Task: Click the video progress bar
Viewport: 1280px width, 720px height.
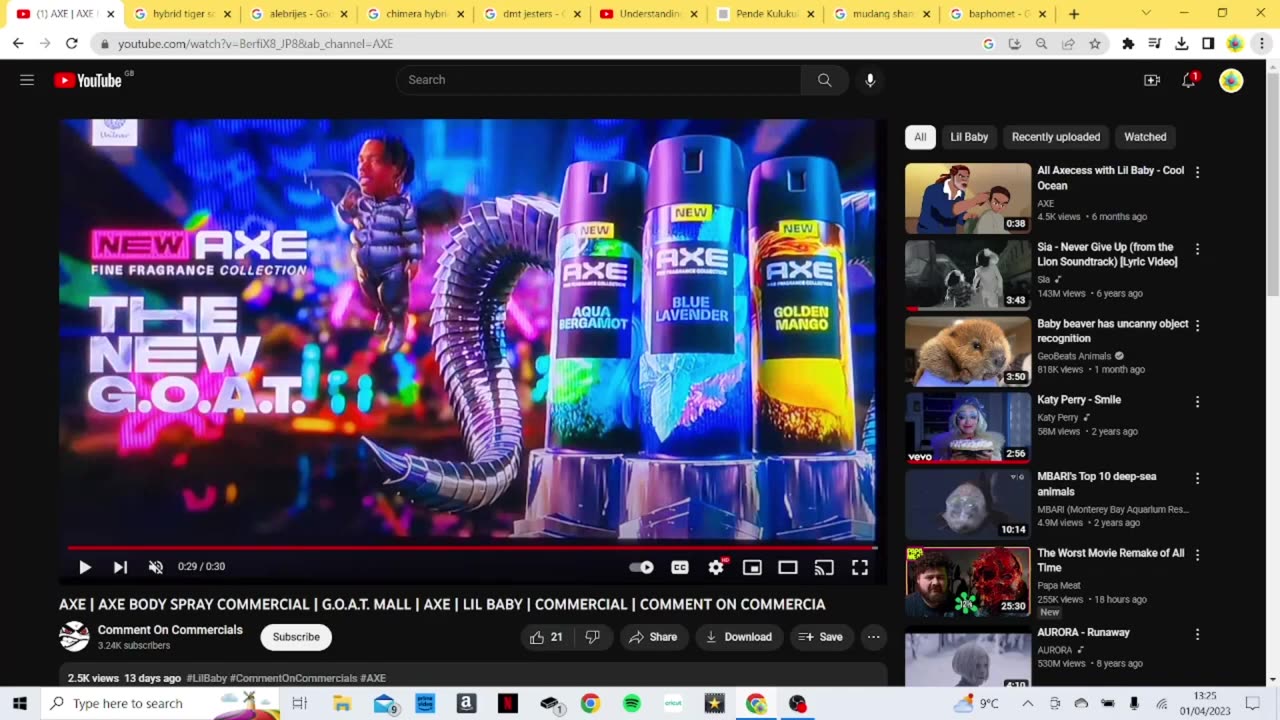Action: coord(472,547)
